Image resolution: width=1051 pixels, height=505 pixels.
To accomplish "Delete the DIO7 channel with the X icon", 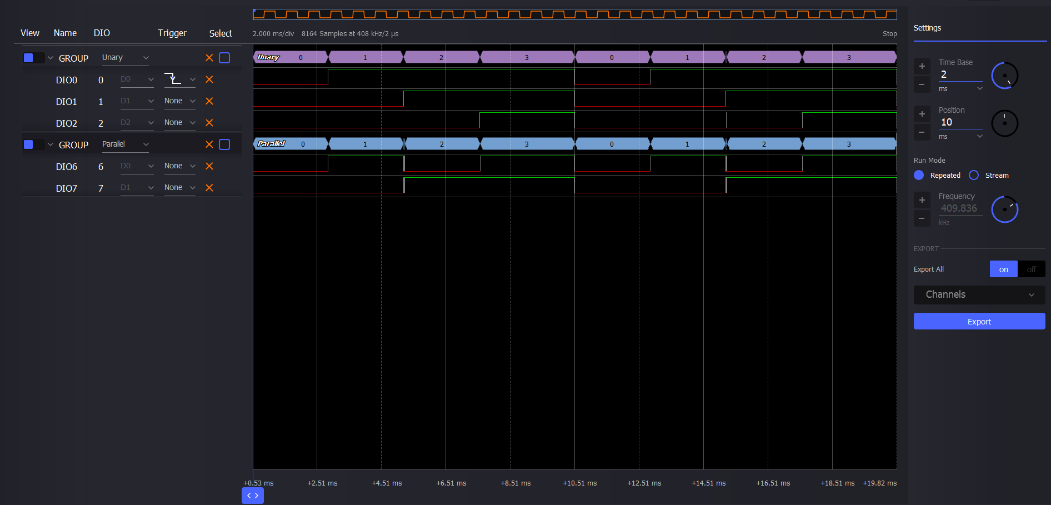I will click(209, 188).
